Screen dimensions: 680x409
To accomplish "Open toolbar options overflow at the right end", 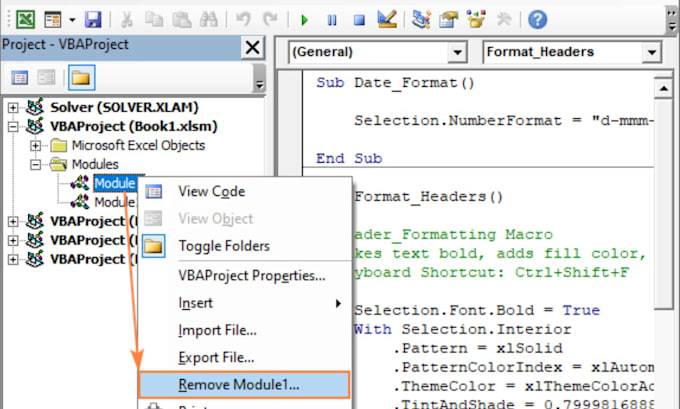I will 672,20.
